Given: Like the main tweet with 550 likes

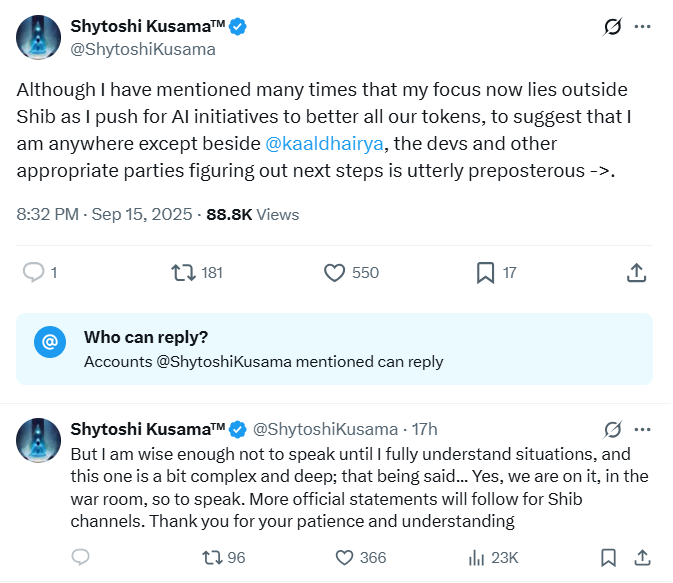Looking at the screenshot, I should (334, 273).
